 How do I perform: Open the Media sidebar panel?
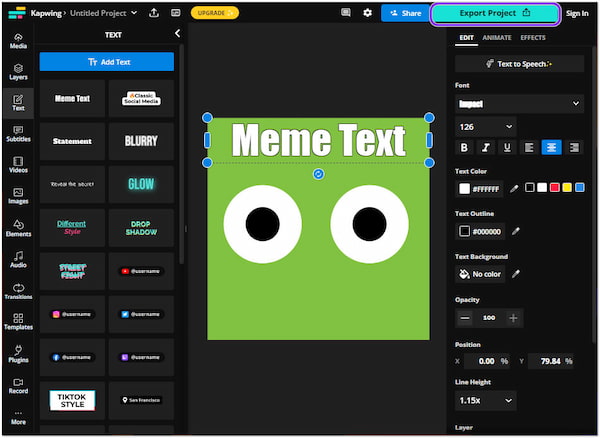(18, 41)
